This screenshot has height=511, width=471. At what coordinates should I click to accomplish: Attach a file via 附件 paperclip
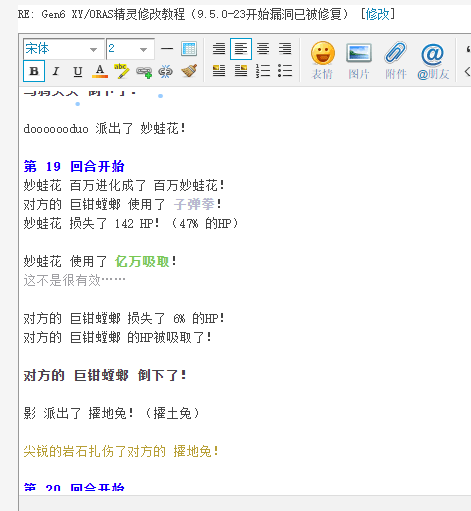pos(396,60)
